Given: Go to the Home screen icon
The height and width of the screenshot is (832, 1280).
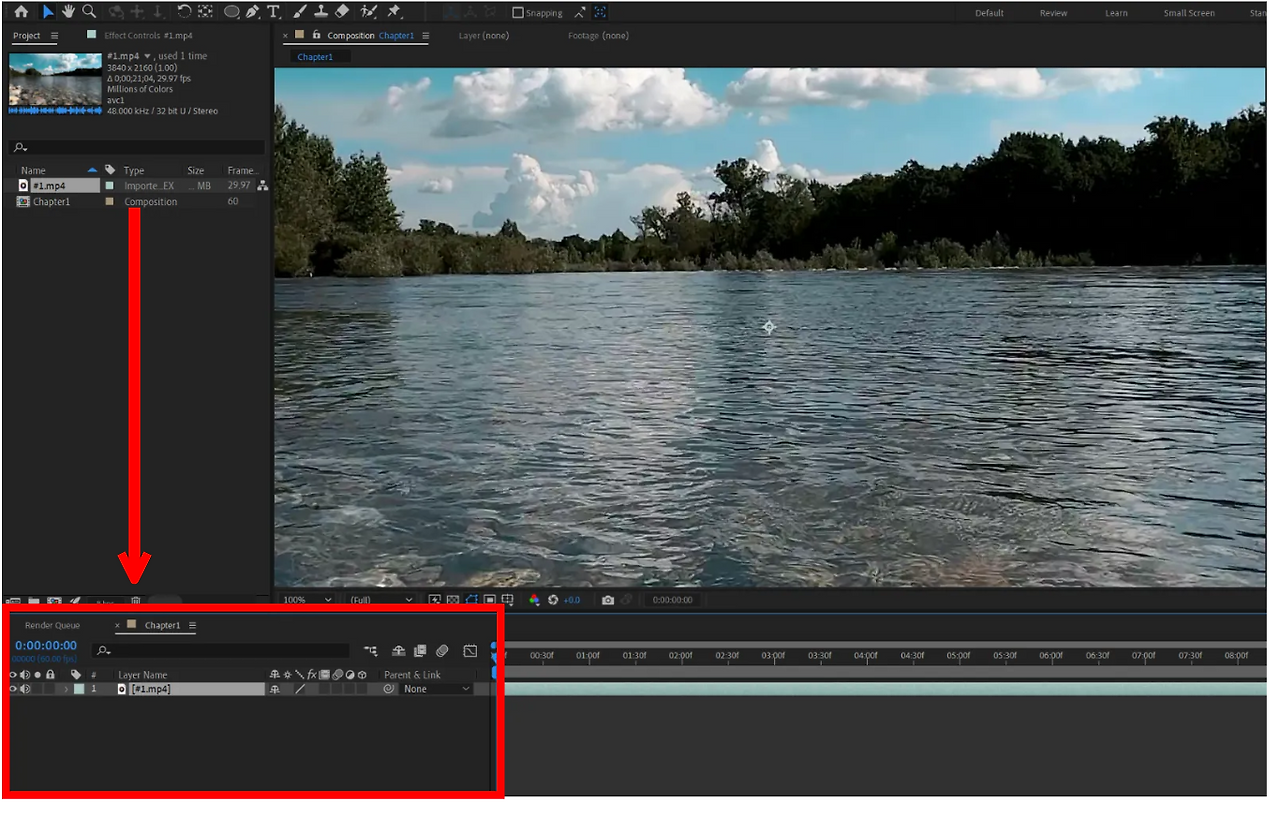Looking at the screenshot, I should (x=20, y=12).
